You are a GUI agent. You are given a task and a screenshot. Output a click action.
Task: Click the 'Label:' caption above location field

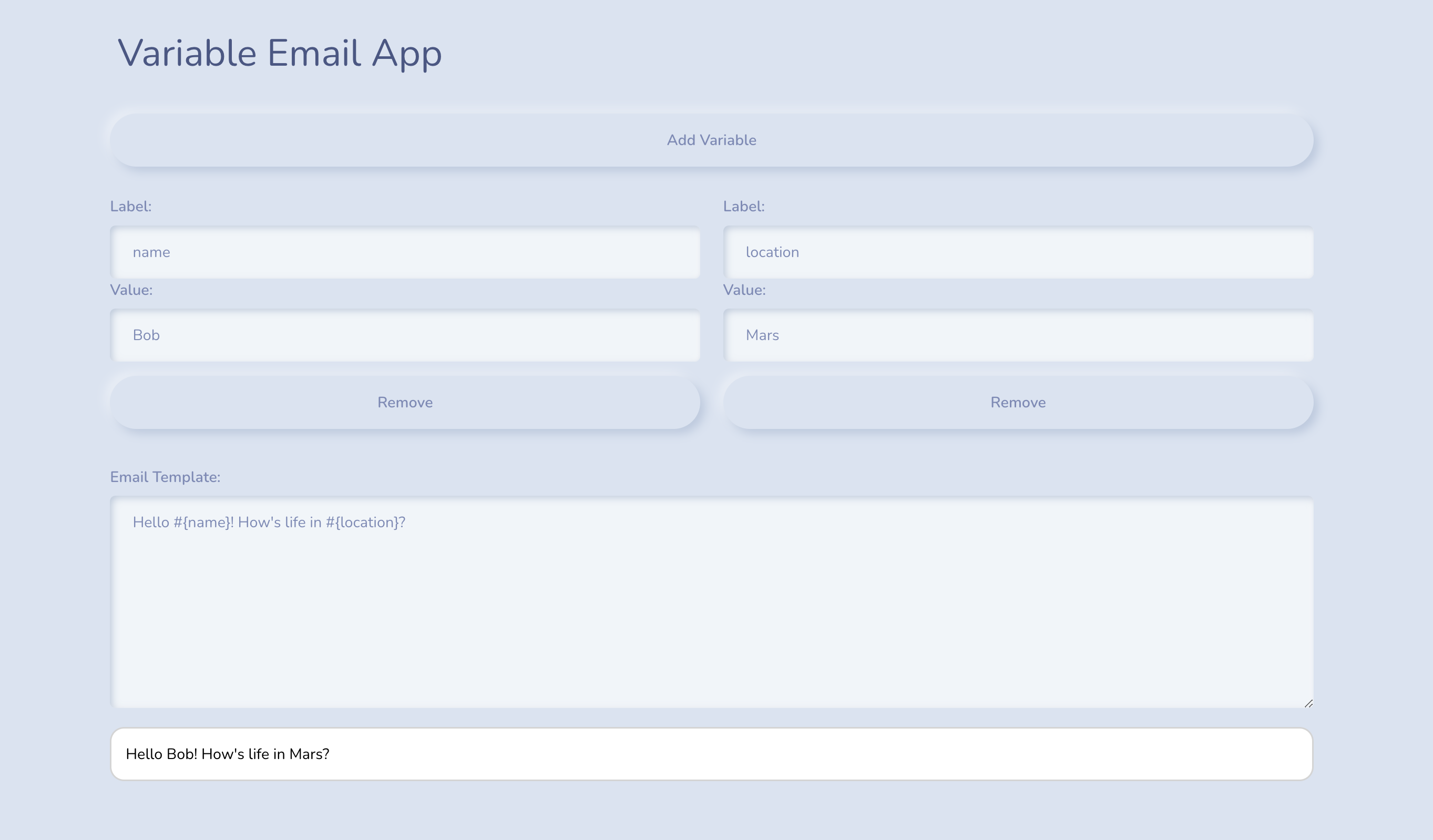[743, 207]
